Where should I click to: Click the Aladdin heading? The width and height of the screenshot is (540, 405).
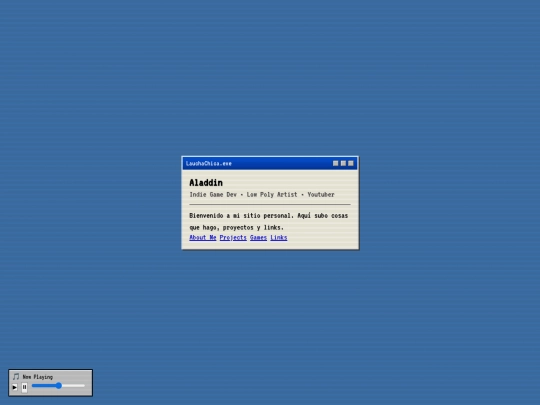pos(206,183)
